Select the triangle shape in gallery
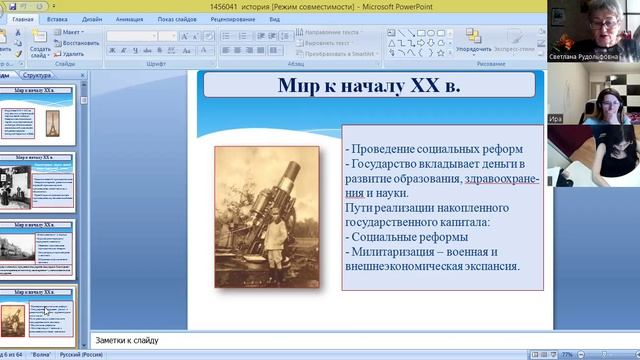The width and height of the screenshot is (640, 360). [x=391, y=43]
